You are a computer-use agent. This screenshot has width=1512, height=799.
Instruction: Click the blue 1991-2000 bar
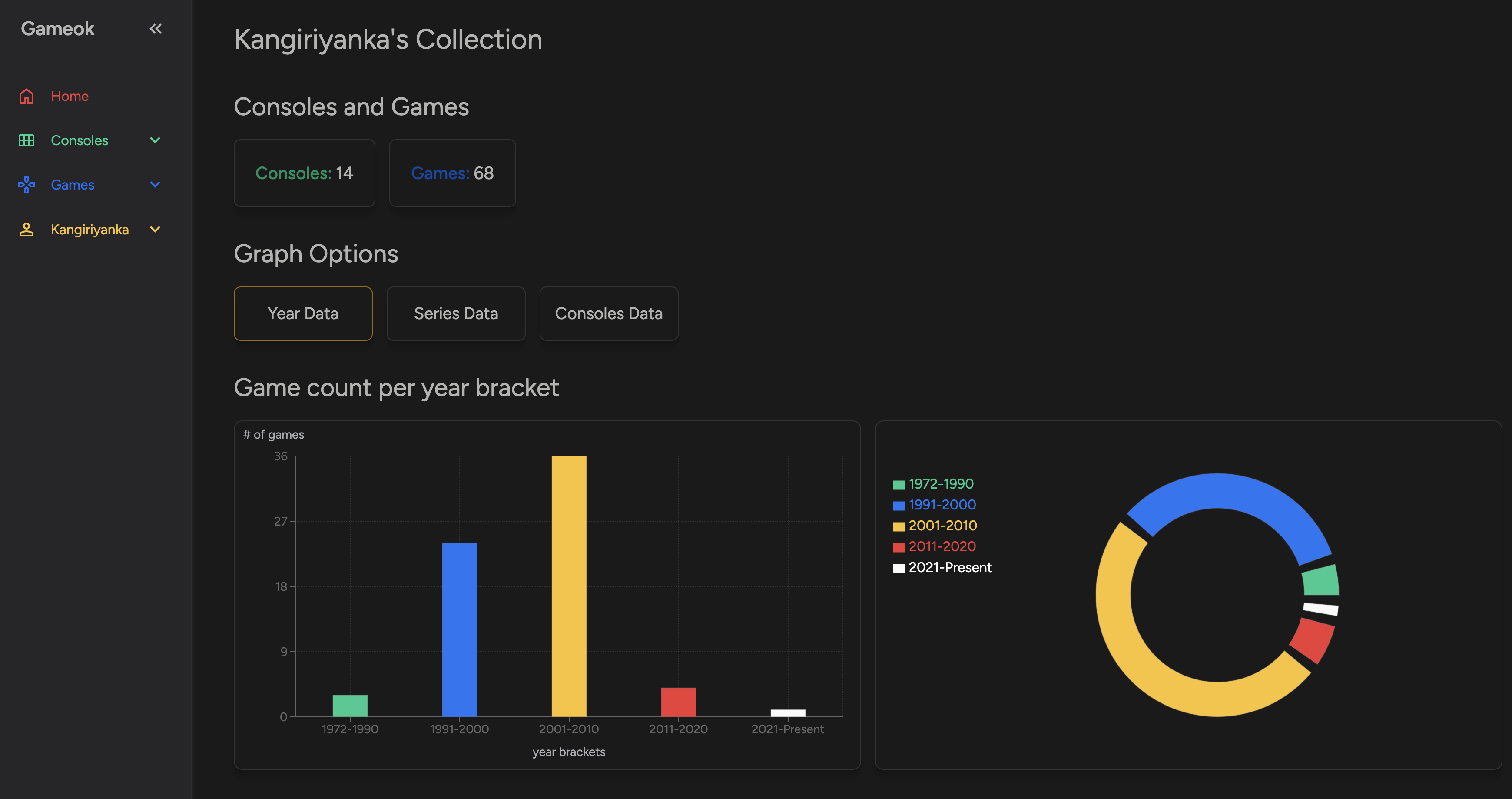tap(460, 629)
